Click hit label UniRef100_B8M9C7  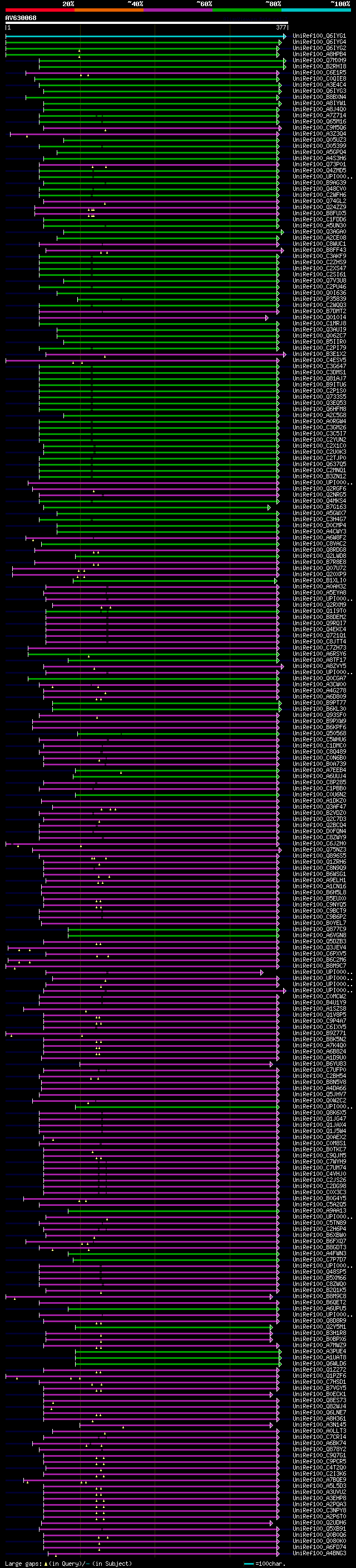pyautogui.click(x=319, y=966)
